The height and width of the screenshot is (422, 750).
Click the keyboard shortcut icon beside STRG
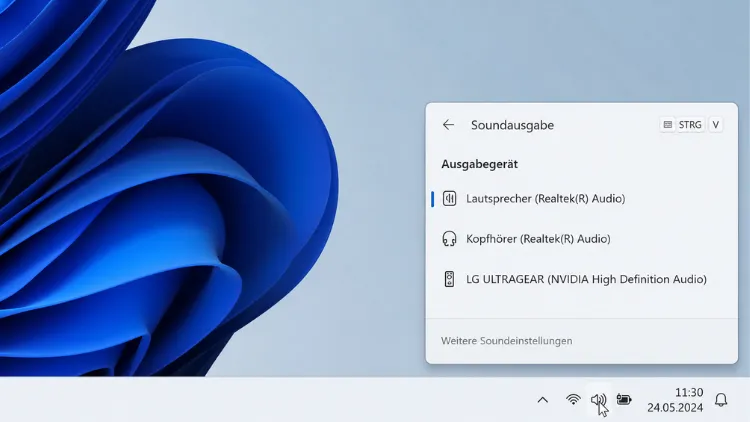tap(668, 125)
